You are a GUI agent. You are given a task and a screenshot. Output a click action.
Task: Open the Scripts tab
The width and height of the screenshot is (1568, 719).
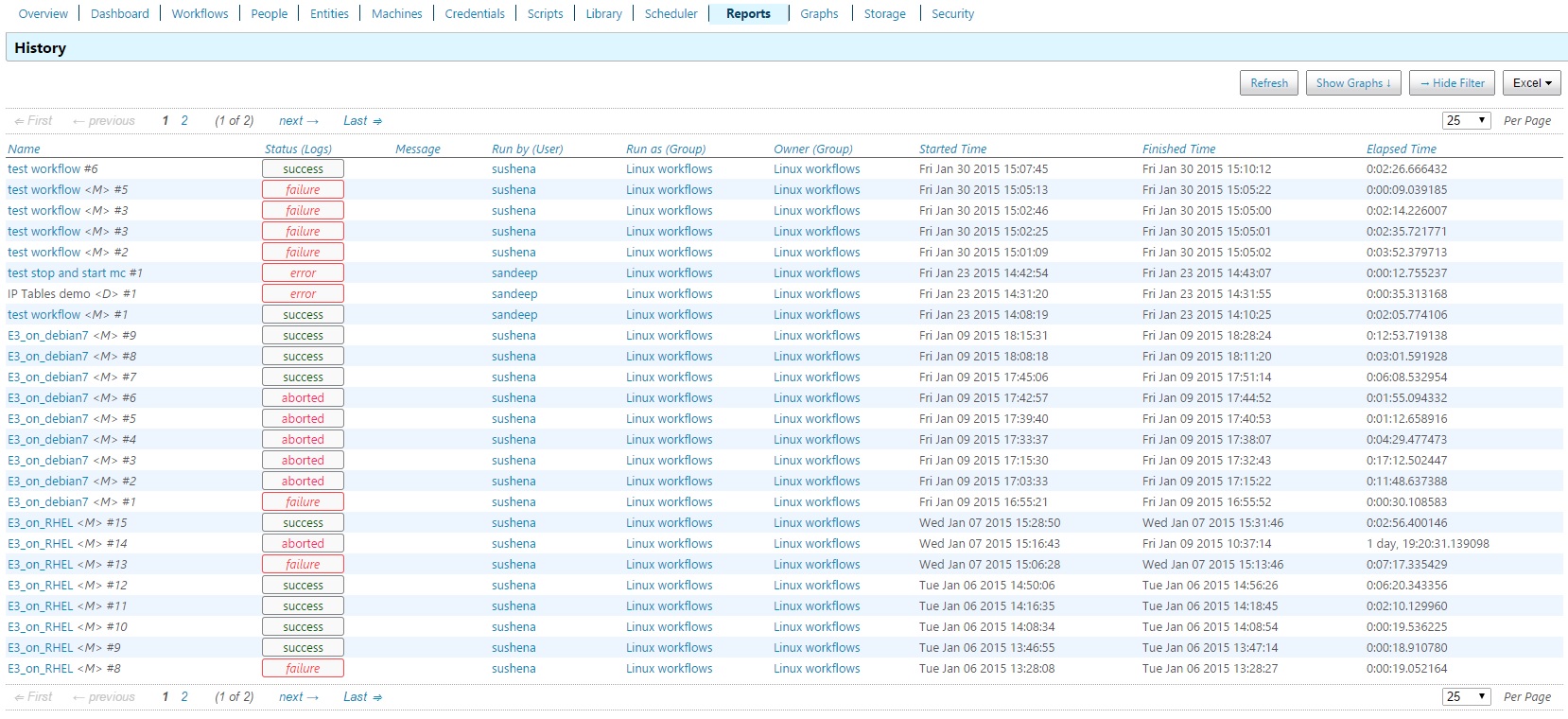[546, 13]
